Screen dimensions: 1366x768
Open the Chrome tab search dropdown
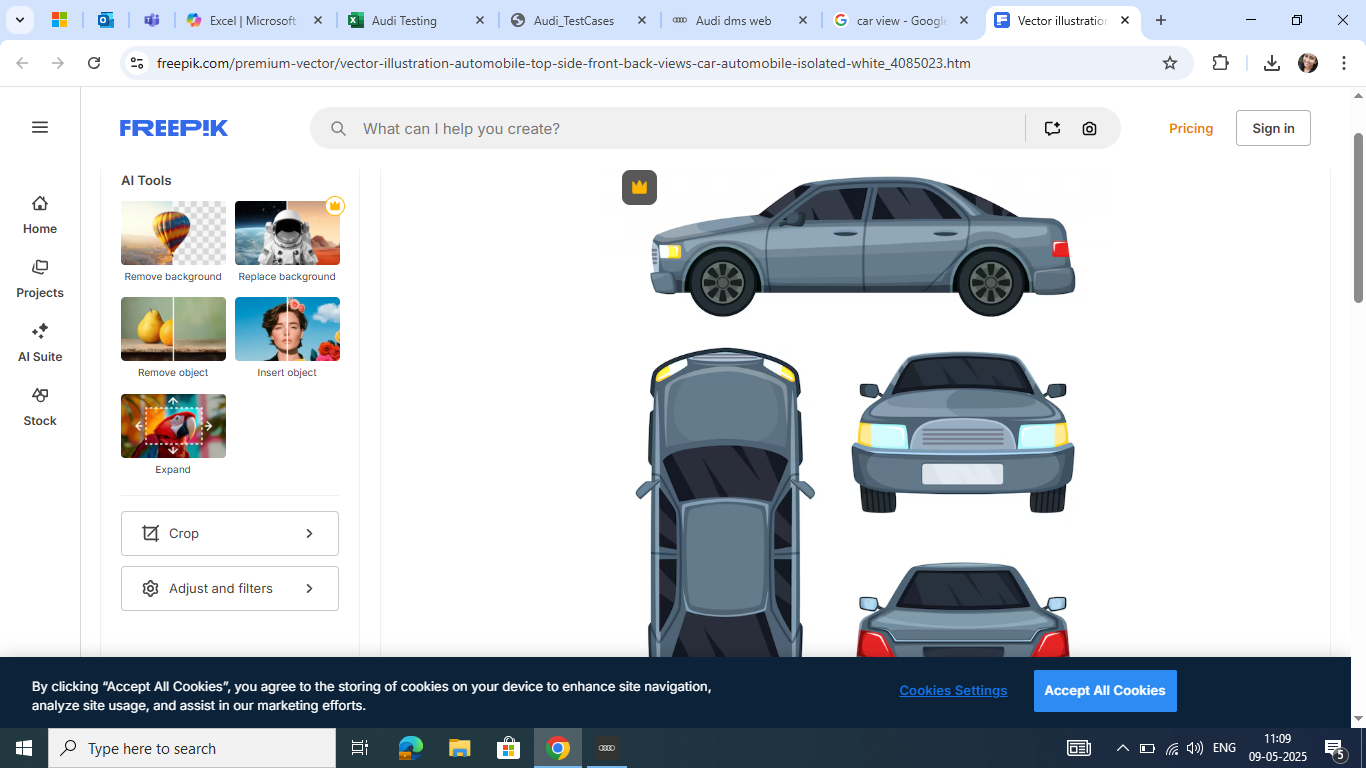tap(19, 20)
